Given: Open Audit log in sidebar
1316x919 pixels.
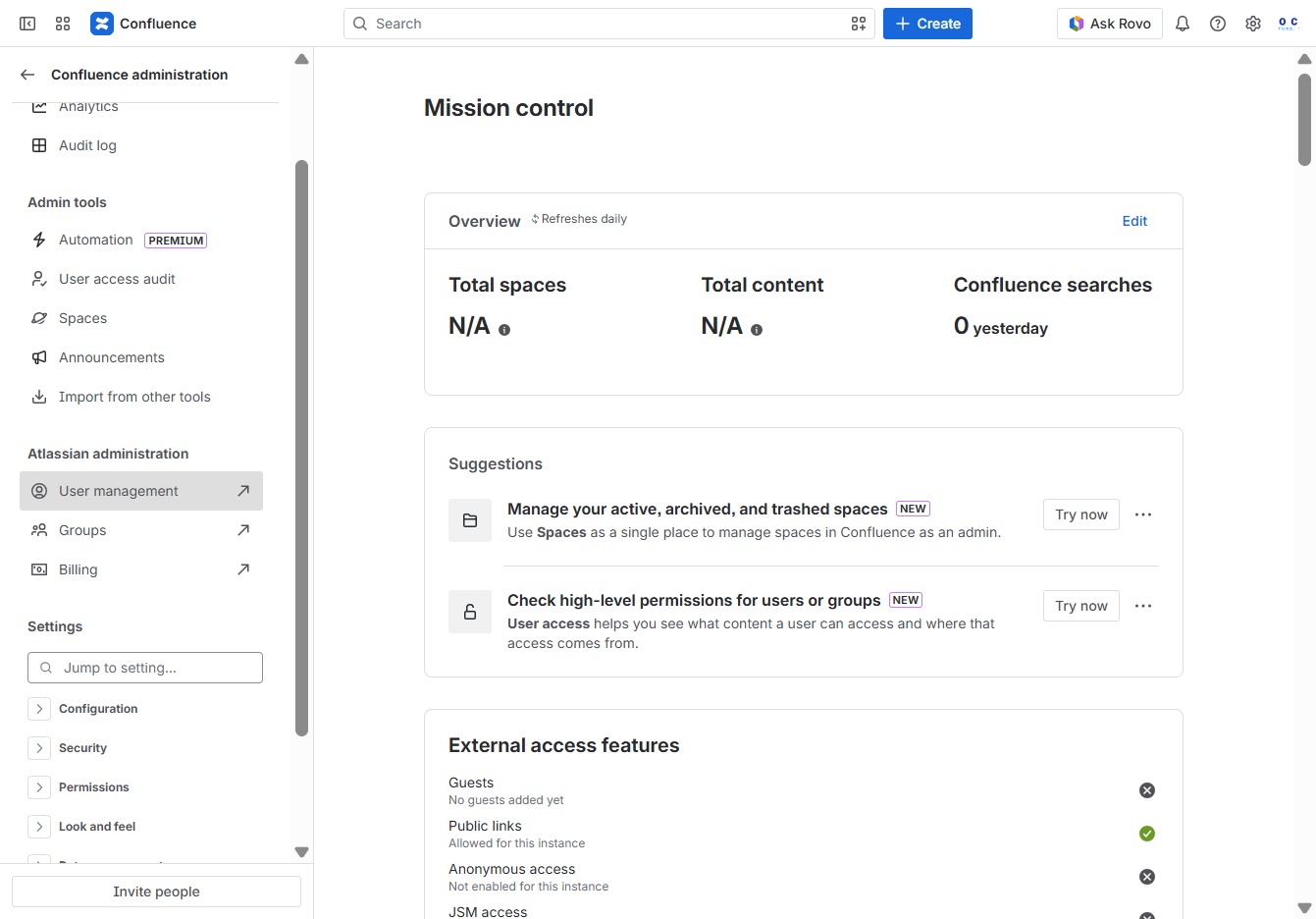Looking at the screenshot, I should (141, 145).
